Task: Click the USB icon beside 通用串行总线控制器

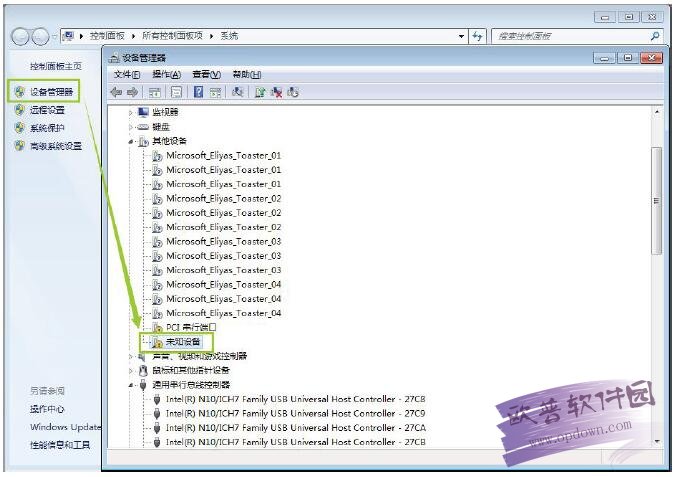Action: pos(143,384)
